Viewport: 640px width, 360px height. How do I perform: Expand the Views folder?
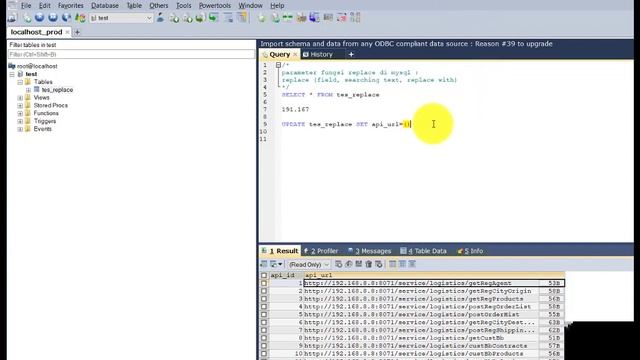[20, 98]
